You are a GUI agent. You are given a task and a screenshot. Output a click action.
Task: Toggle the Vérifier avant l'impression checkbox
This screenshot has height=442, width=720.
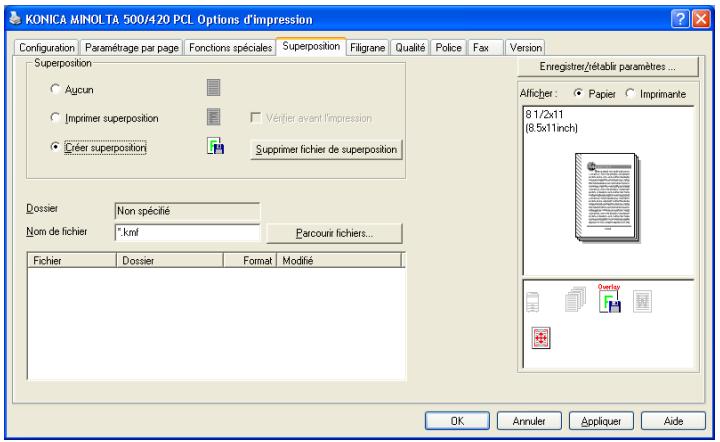click(x=256, y=118)
